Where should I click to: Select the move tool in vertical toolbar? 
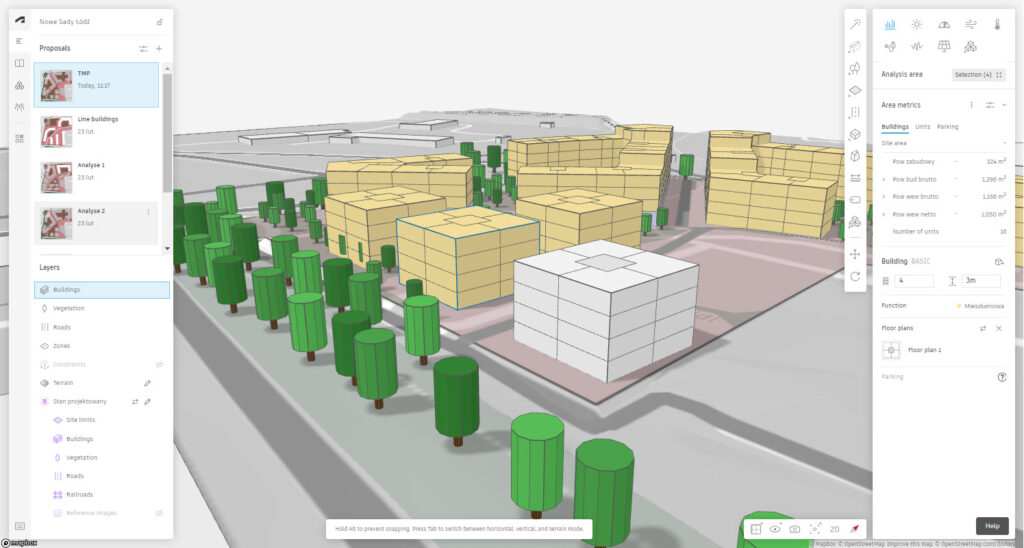pos(855,254)
